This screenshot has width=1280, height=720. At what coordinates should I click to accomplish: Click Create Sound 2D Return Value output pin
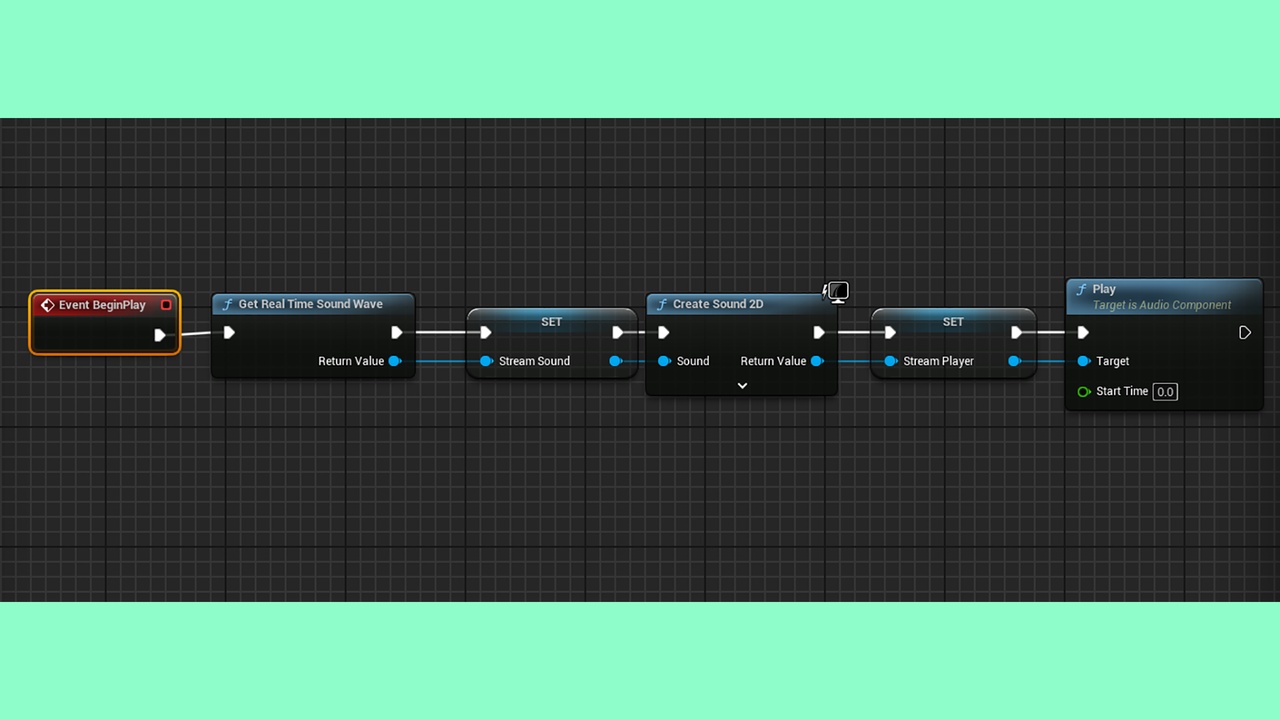(x=817, y=361)
